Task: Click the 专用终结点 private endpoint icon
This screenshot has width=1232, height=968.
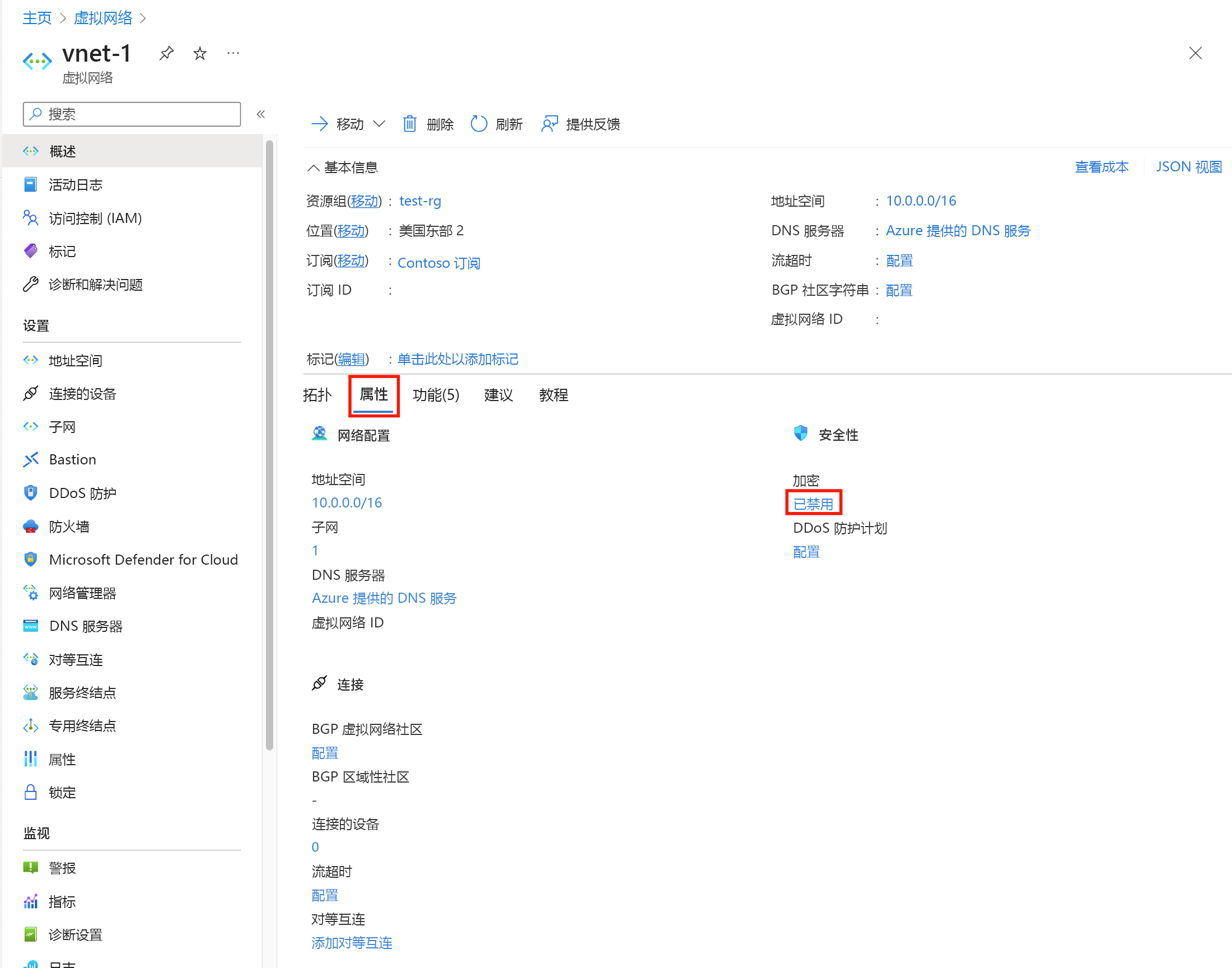Action: (x=30, y=726)
